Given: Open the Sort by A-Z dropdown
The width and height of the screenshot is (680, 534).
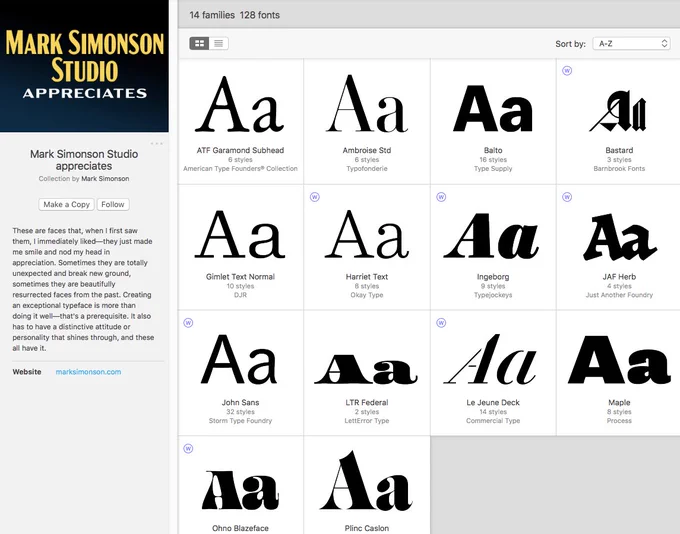Looking at the screenshot, I should click(631, 43).
